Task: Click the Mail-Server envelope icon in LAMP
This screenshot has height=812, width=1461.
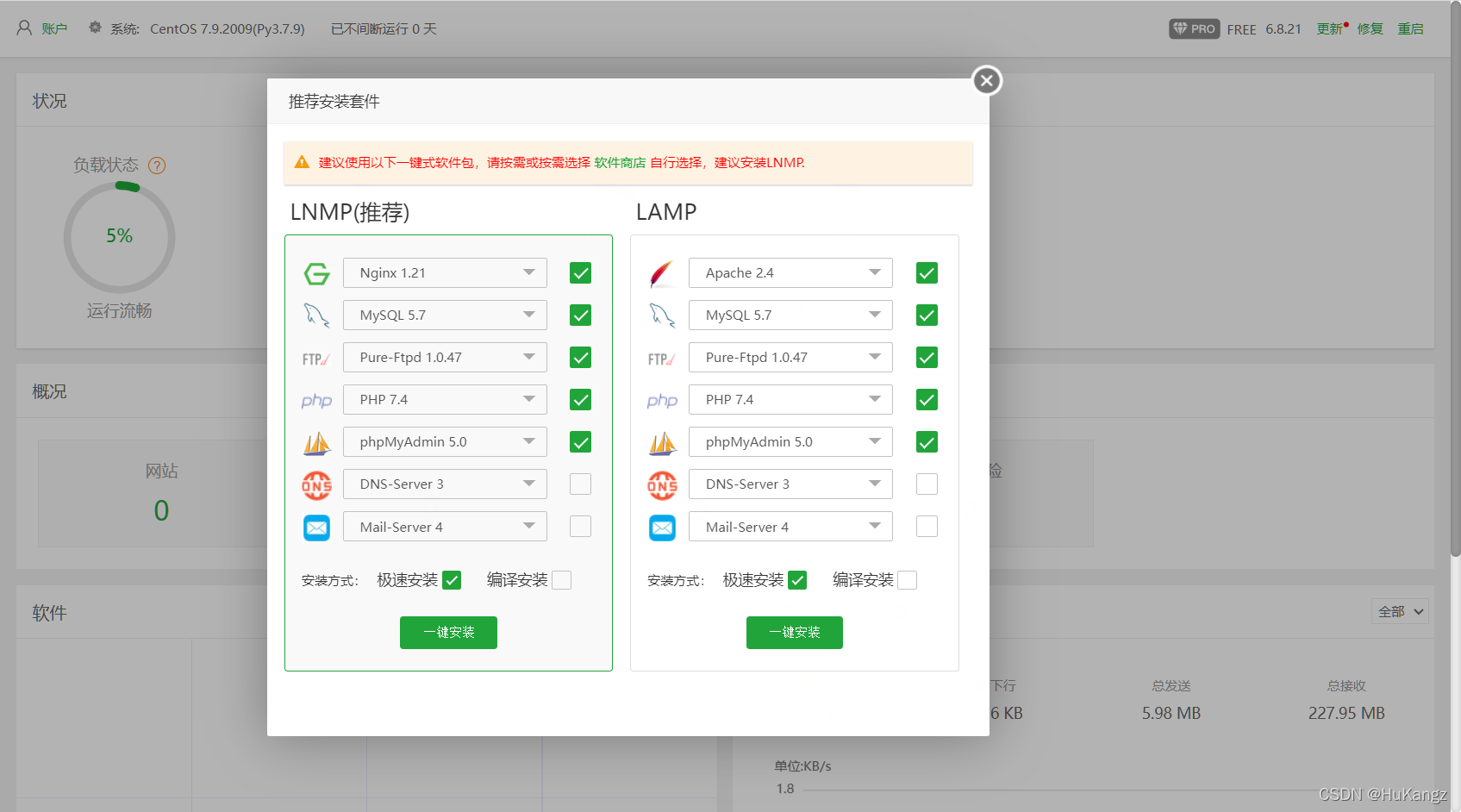Action: pos(662,528)
